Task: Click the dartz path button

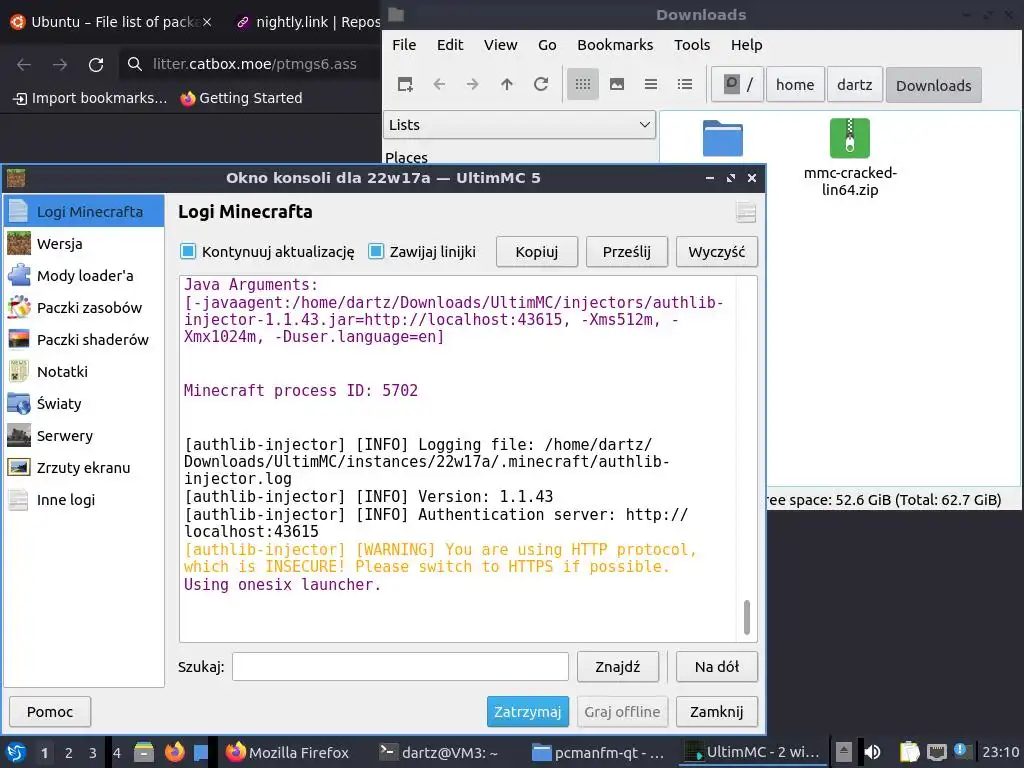Action: 854,85
